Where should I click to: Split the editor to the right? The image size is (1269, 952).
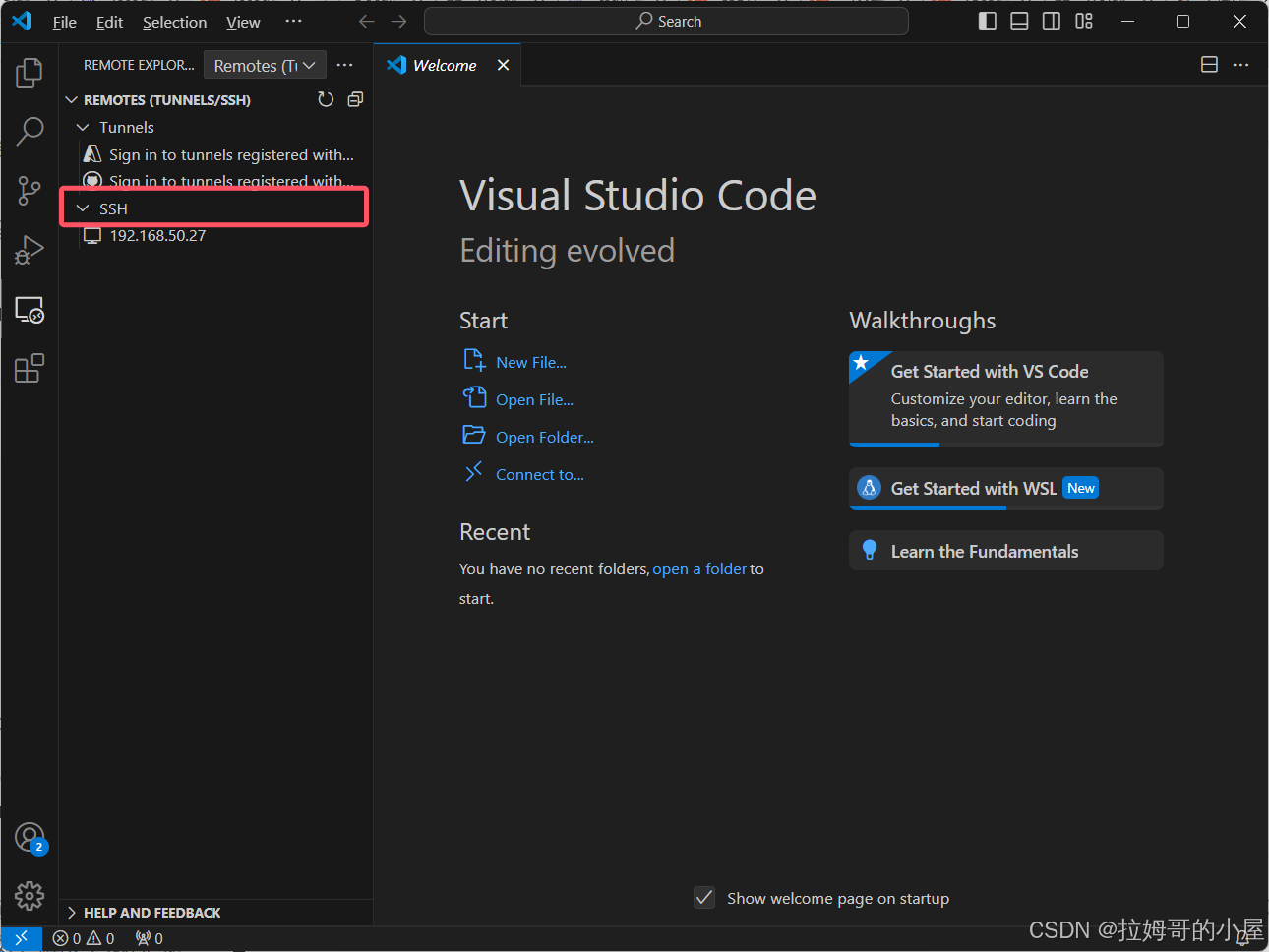[1209, 65]
